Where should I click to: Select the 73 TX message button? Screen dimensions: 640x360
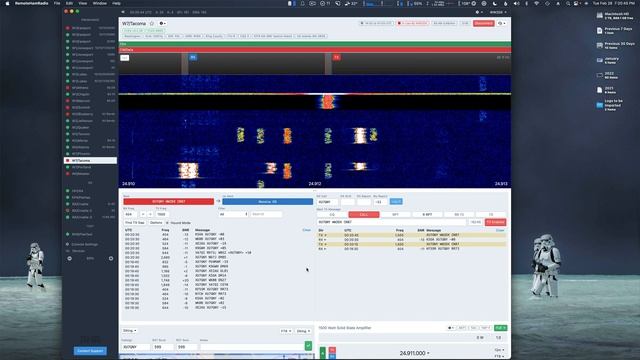pyautogui.click(x=491, y=215)
